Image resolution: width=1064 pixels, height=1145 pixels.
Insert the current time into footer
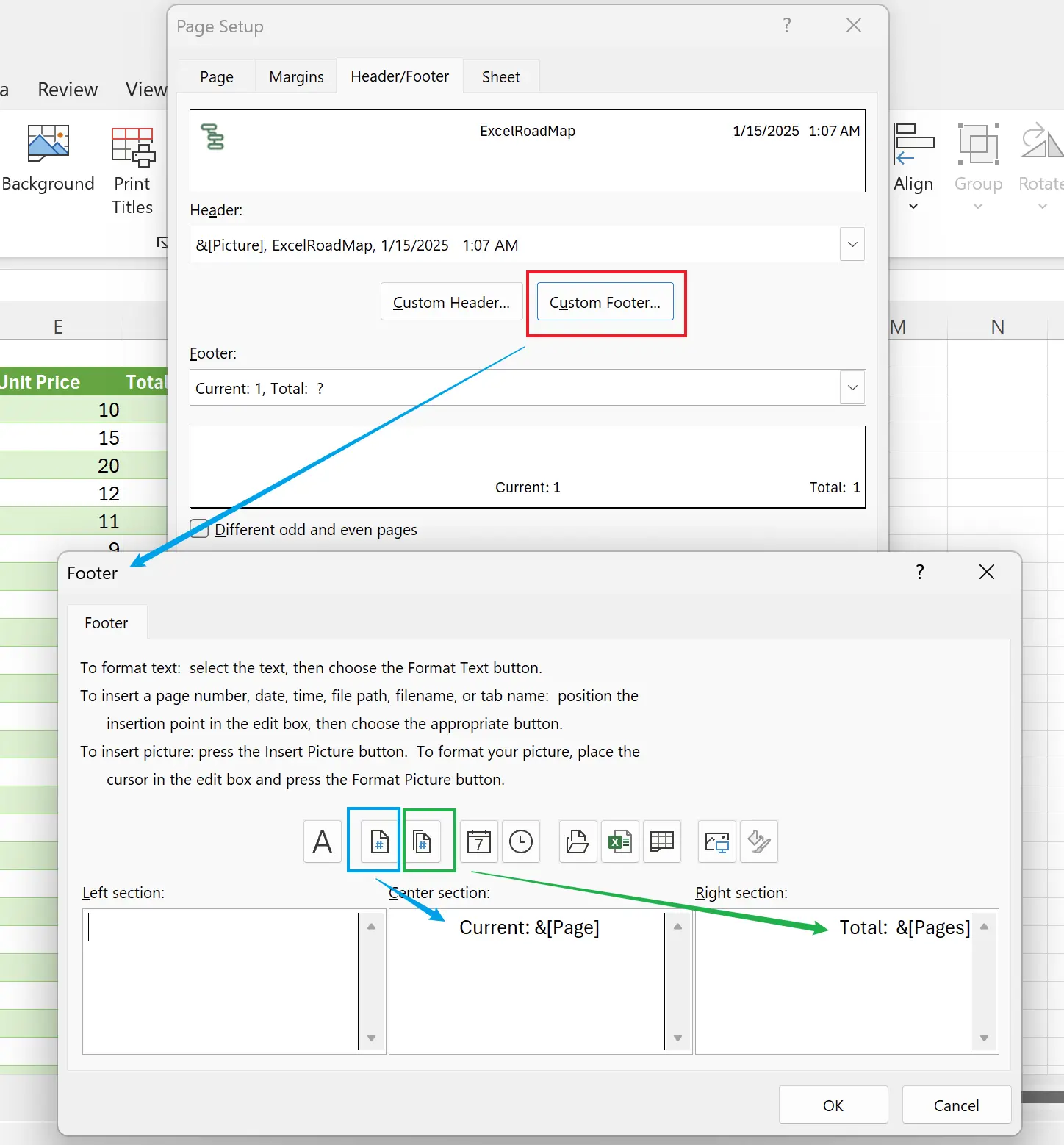(x=521, y=841)
